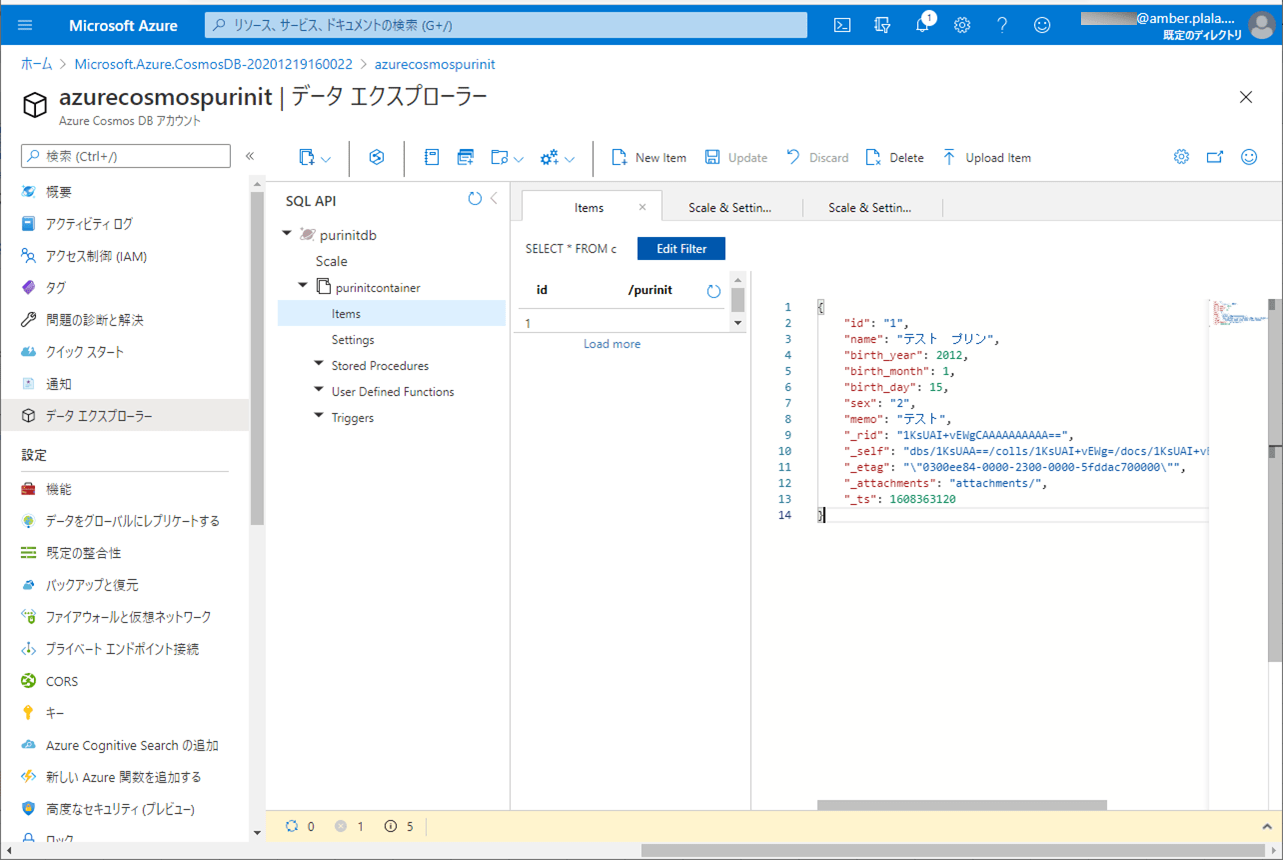Switch to first Scale & Settings tab

point(730,208)
